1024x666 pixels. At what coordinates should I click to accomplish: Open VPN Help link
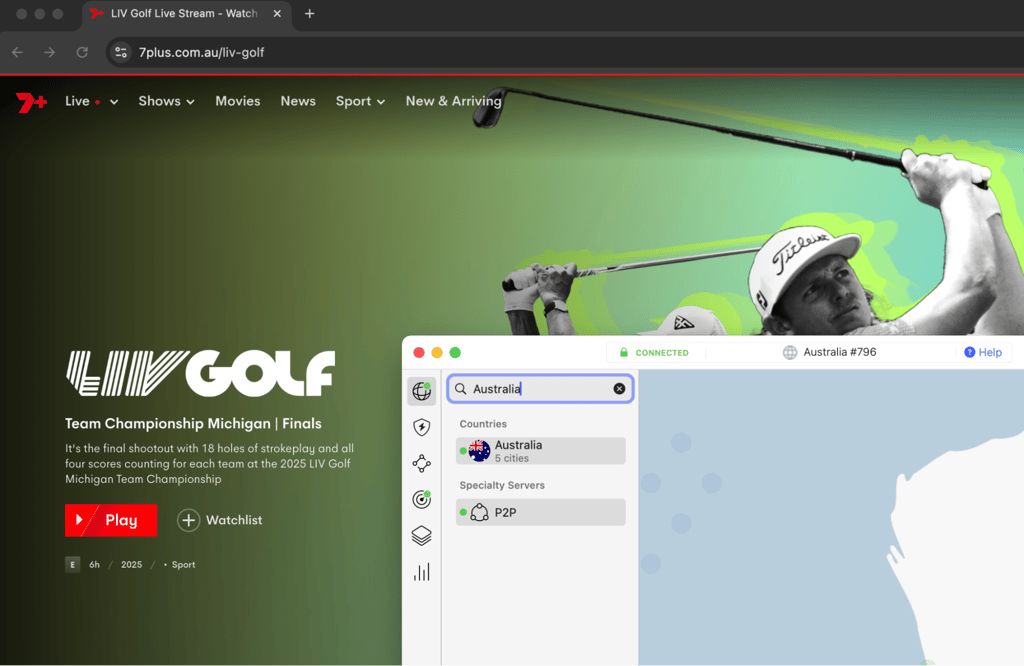click(983, 352)
